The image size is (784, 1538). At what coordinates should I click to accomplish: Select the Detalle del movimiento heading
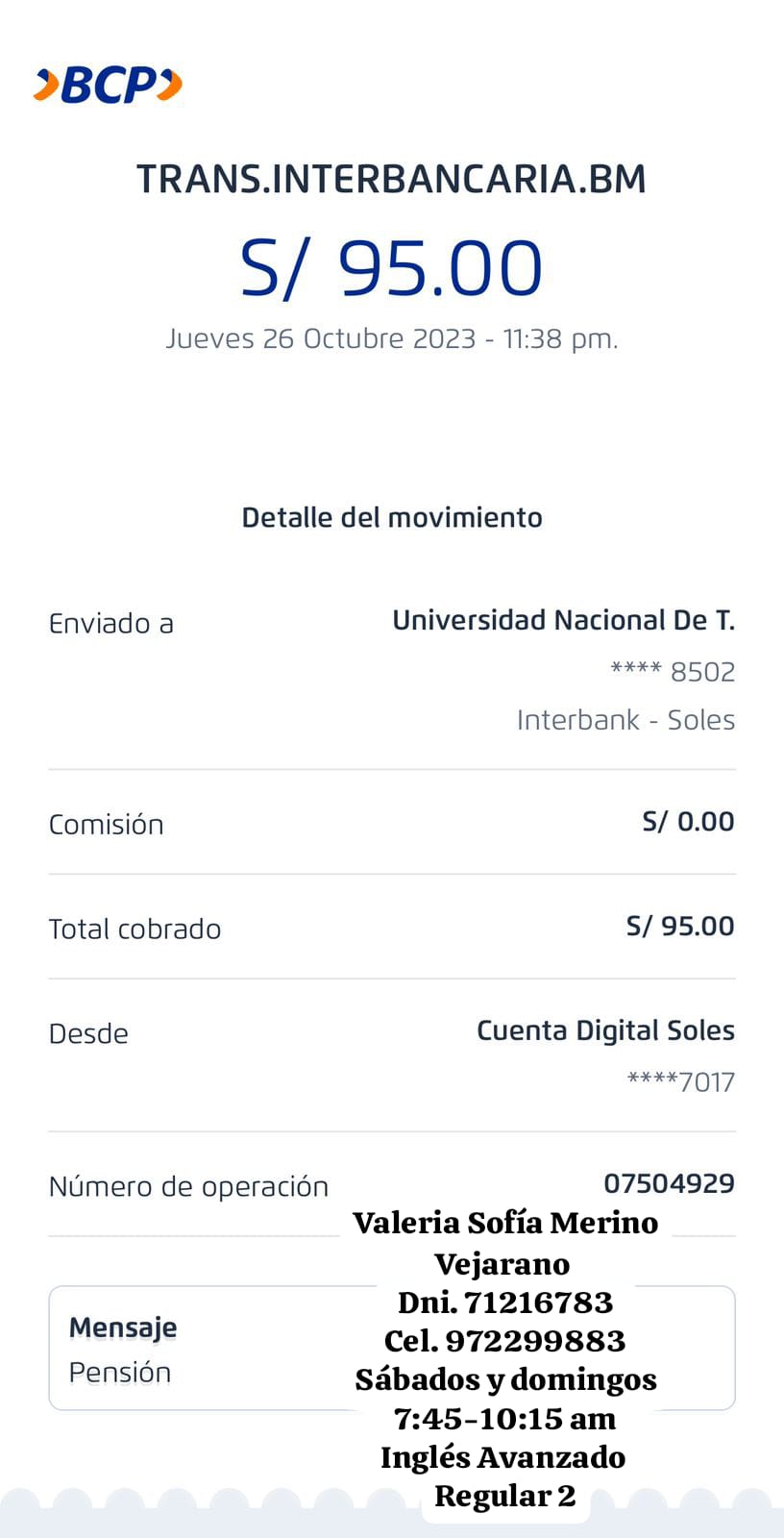click(x=391, y=518)
